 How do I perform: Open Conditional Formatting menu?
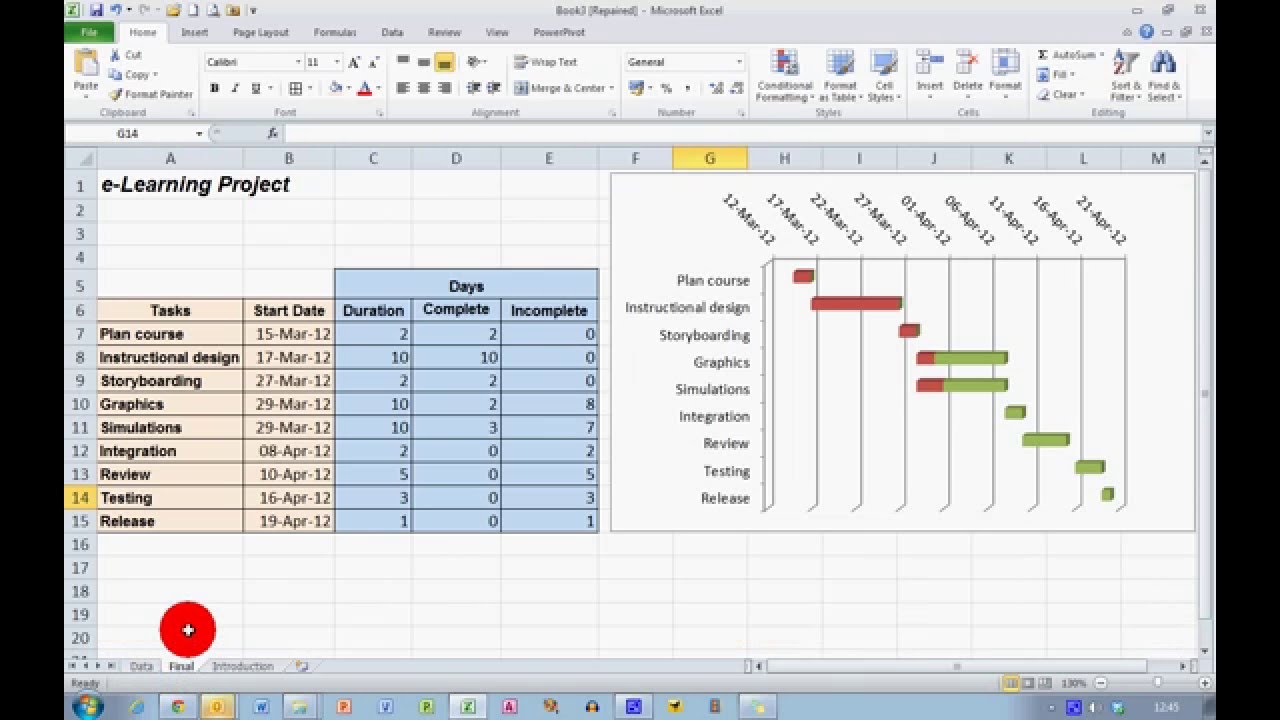click(784, 76)
